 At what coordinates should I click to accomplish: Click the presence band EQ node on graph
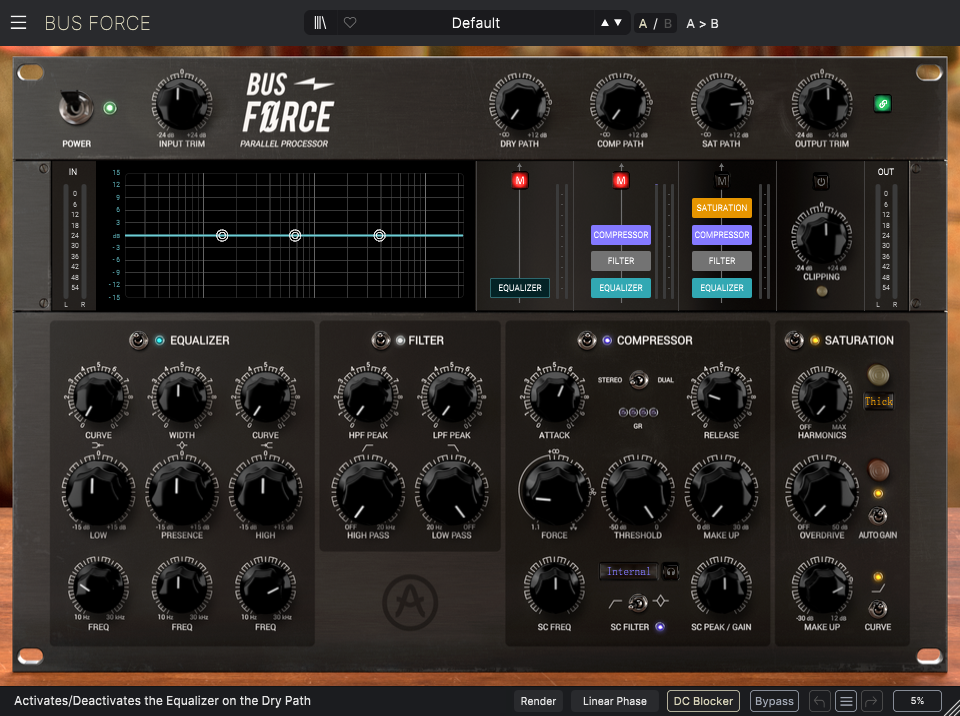[295, 235]
